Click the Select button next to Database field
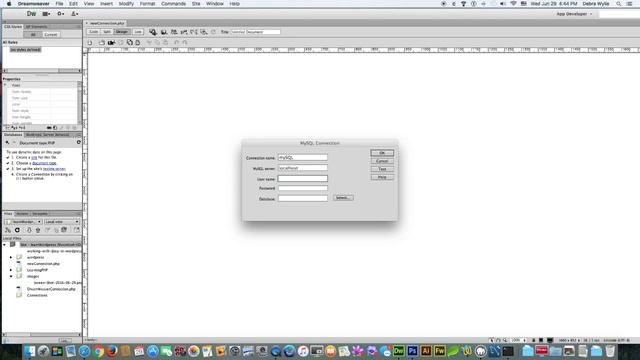 pos(343,198)
